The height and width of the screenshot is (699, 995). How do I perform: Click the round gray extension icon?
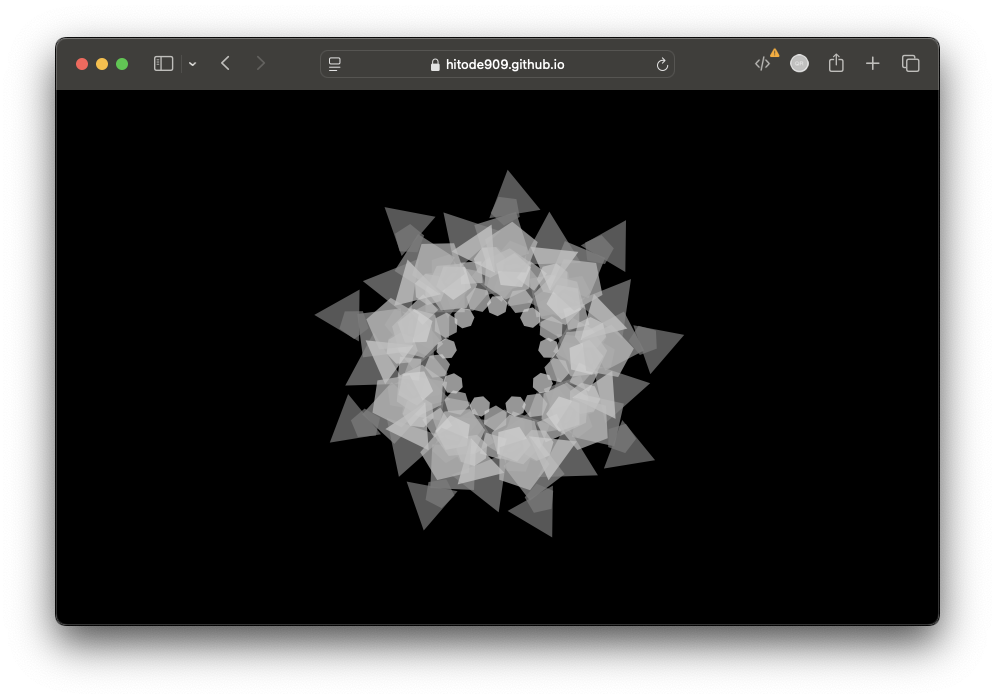click(x=799, y=63)
